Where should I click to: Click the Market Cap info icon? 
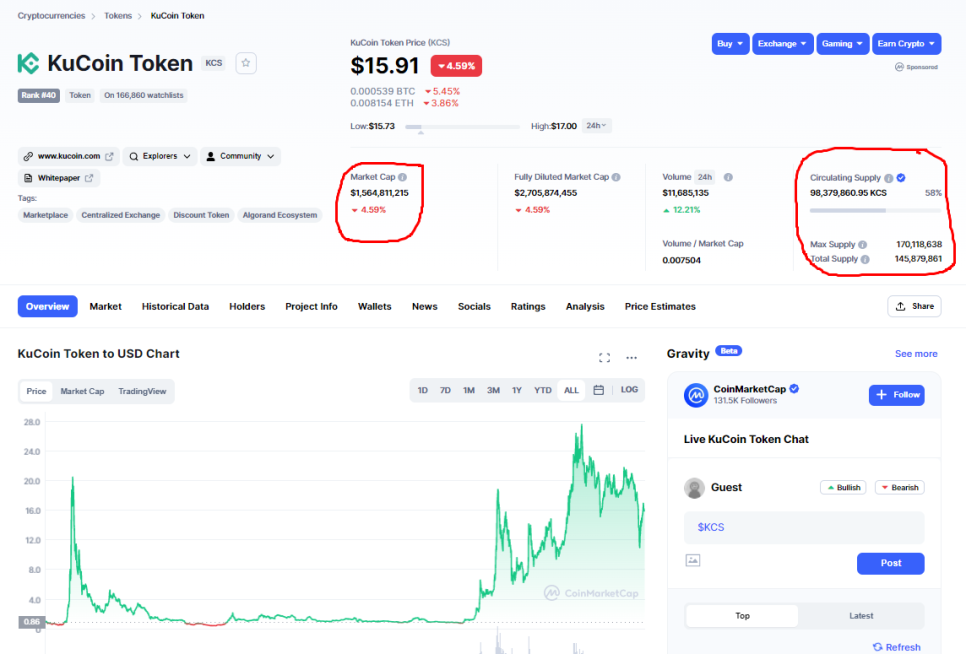(x=402, y=177)
